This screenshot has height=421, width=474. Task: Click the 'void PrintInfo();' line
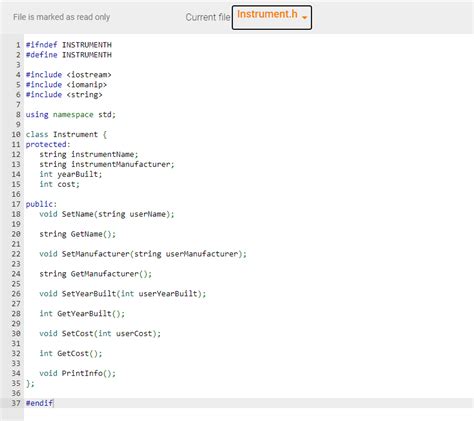click(77, 373)
